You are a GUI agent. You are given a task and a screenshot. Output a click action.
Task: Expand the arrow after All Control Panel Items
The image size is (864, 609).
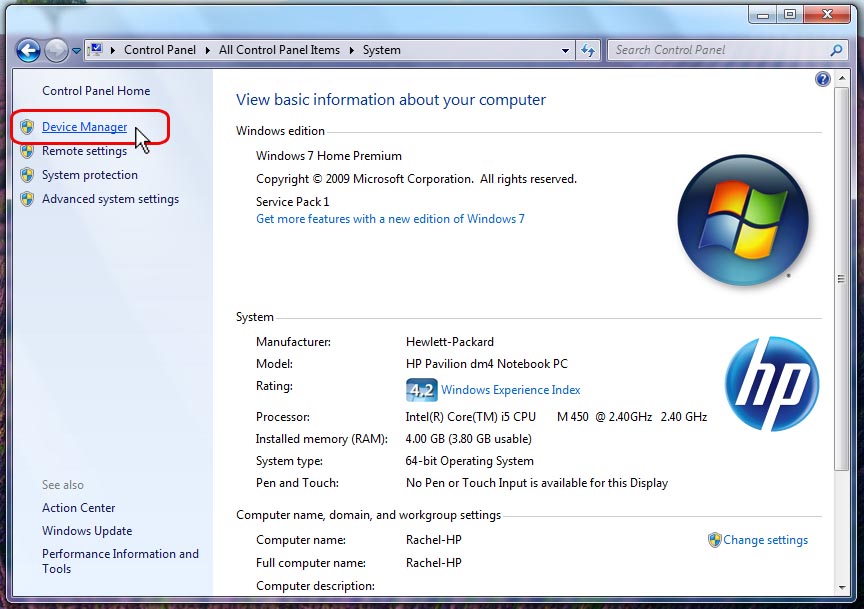(352, 50)
